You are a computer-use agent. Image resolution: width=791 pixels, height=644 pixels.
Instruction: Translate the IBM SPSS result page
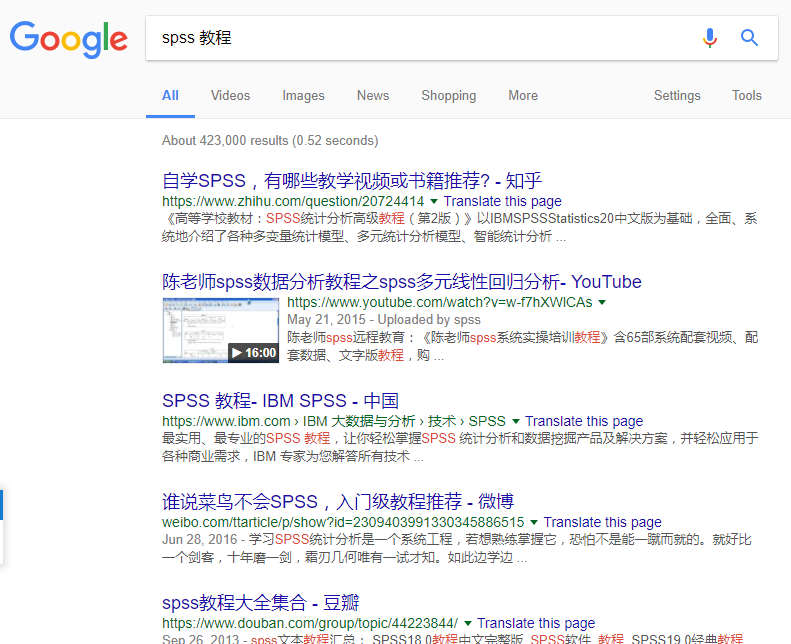584,421
